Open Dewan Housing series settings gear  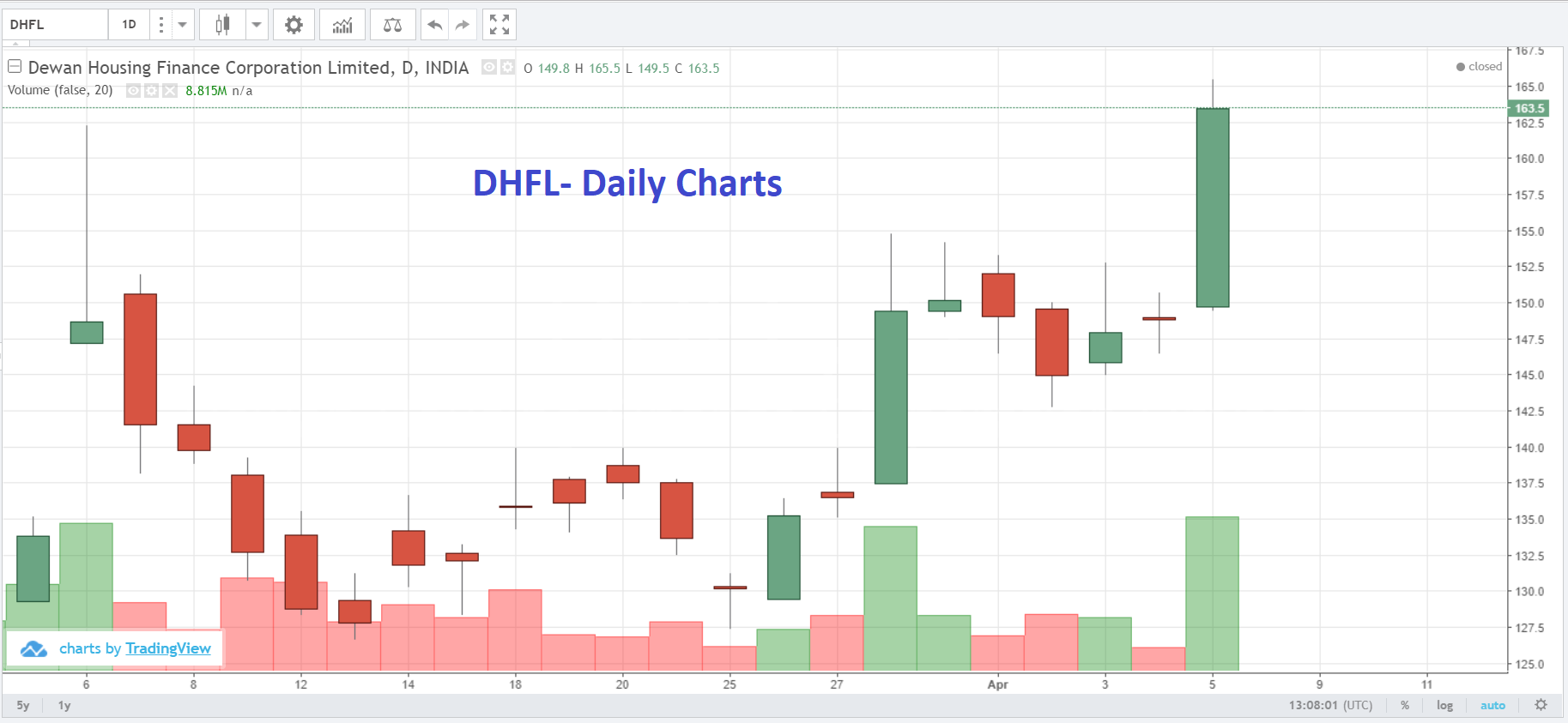pyautogui.click(x=507, y=67)
